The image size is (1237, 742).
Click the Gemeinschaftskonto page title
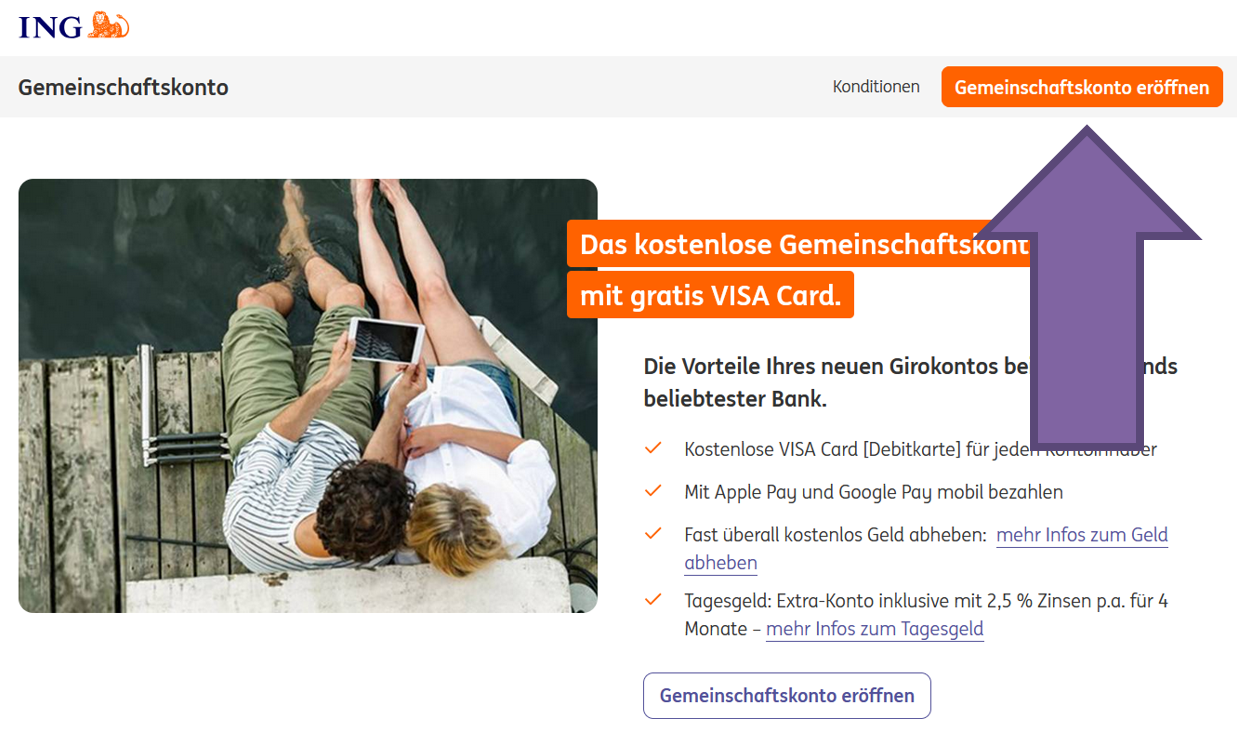(123, 87)
